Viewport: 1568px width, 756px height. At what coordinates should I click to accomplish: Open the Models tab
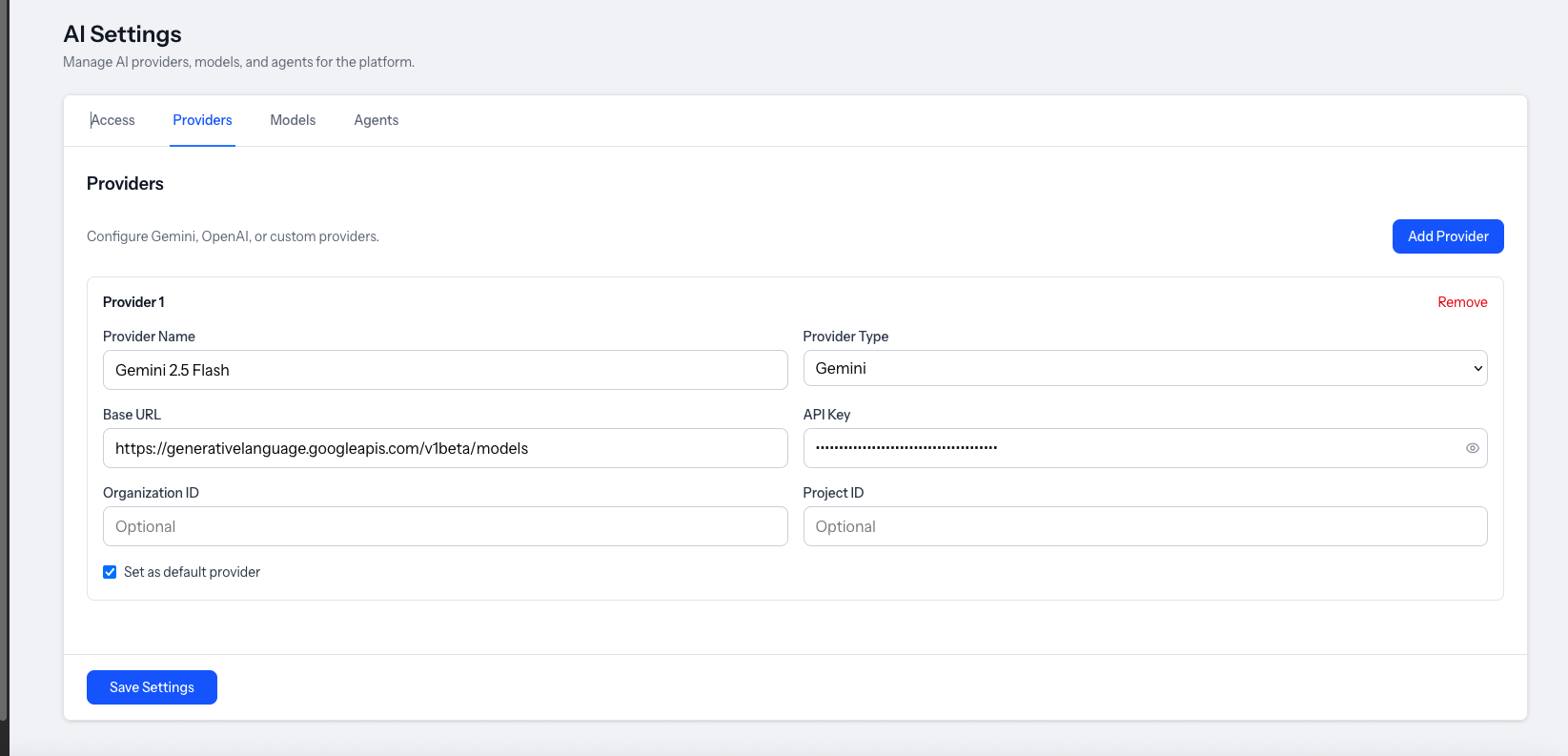coord(293,120)
